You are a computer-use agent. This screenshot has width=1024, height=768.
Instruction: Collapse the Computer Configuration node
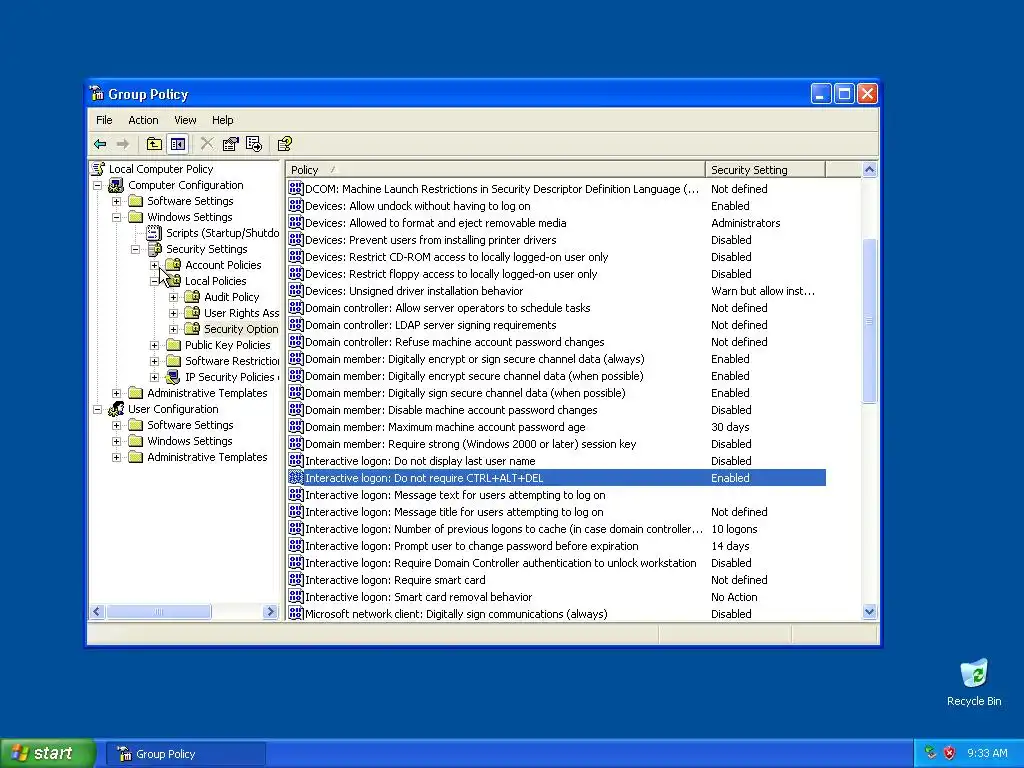point(97,185)
